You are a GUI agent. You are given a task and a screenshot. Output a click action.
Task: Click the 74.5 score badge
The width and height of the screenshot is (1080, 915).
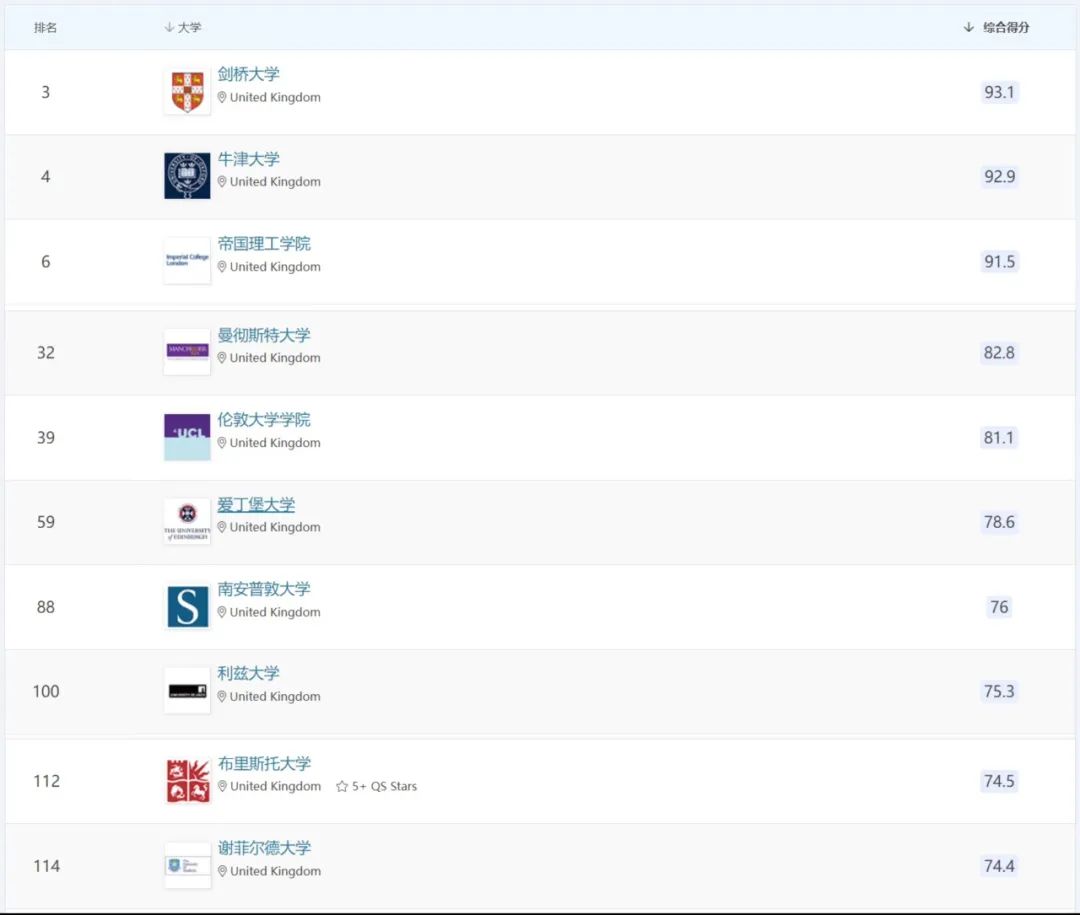[x=999, y=781]
